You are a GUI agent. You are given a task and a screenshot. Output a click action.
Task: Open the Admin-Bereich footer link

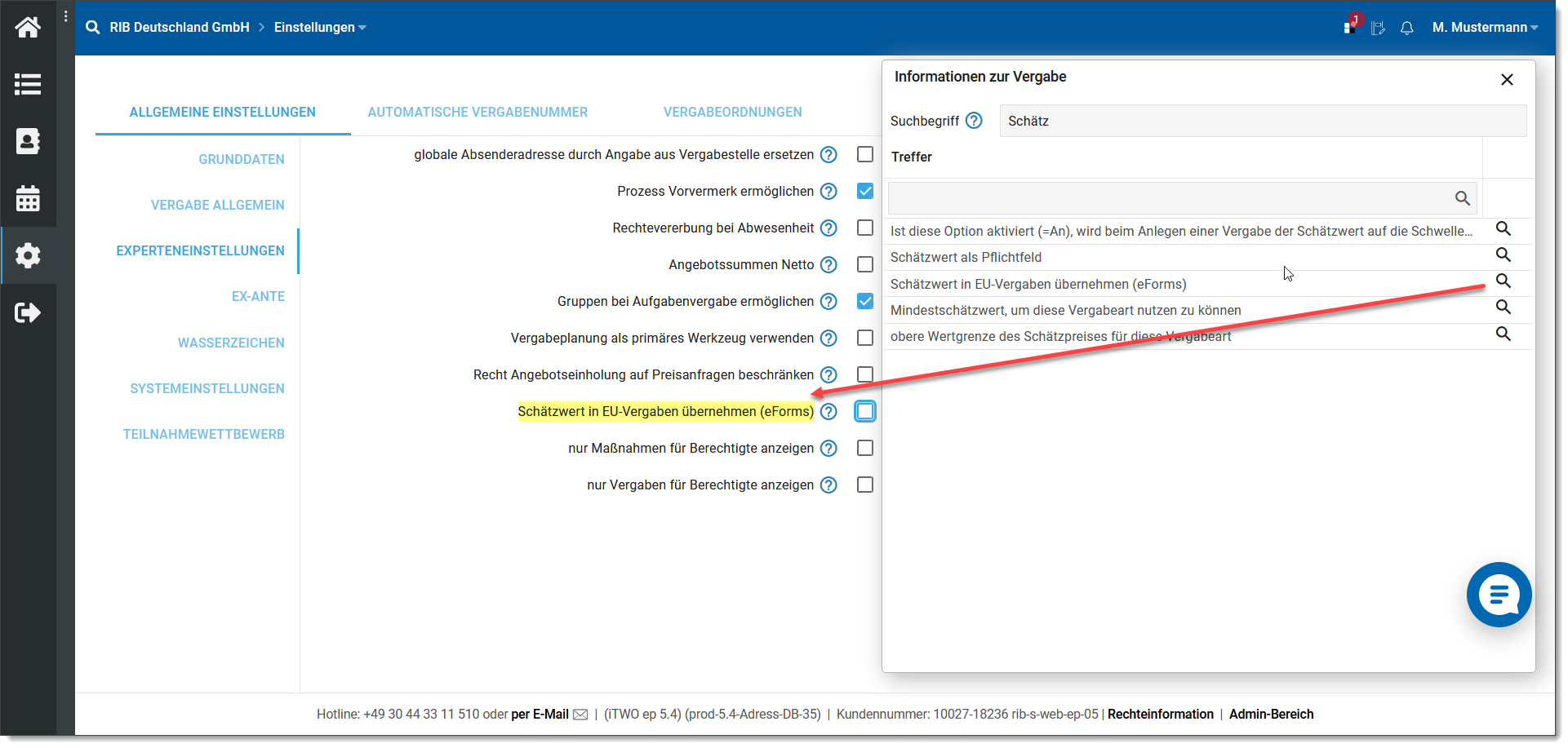click(1271, 715)
